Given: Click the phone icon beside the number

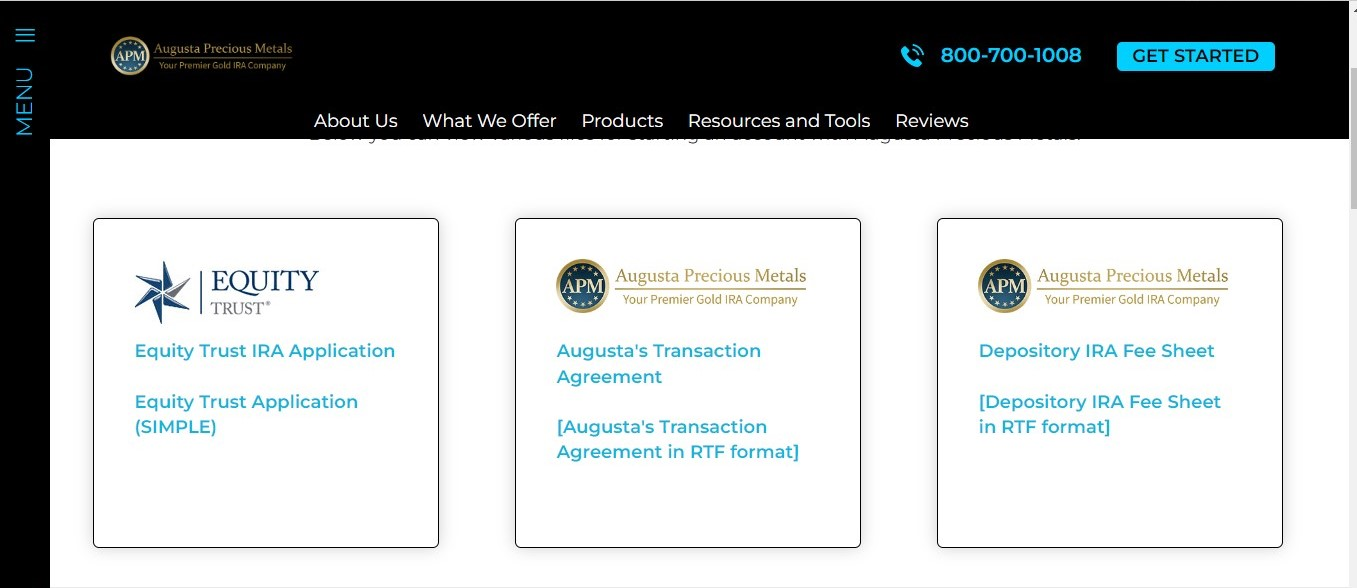Looking at the screenshot, I should click(912, 56).
